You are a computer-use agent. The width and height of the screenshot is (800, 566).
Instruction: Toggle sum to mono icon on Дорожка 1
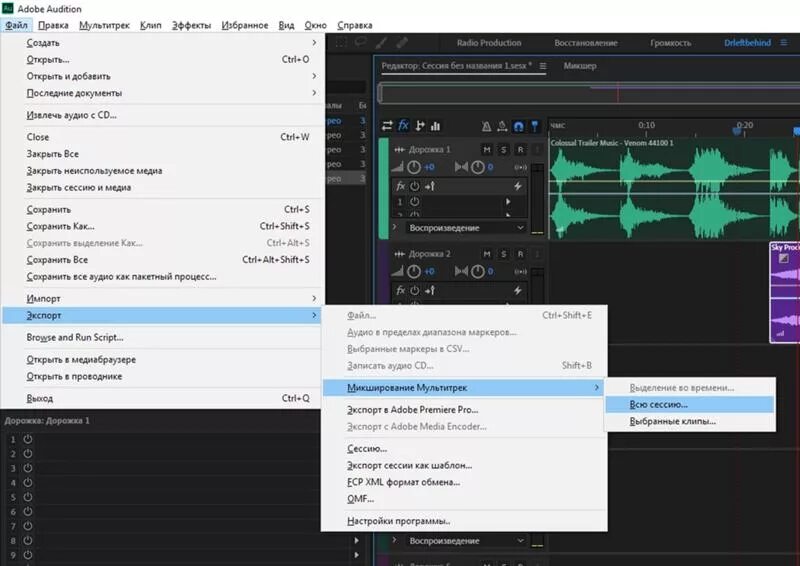point(520,167)
